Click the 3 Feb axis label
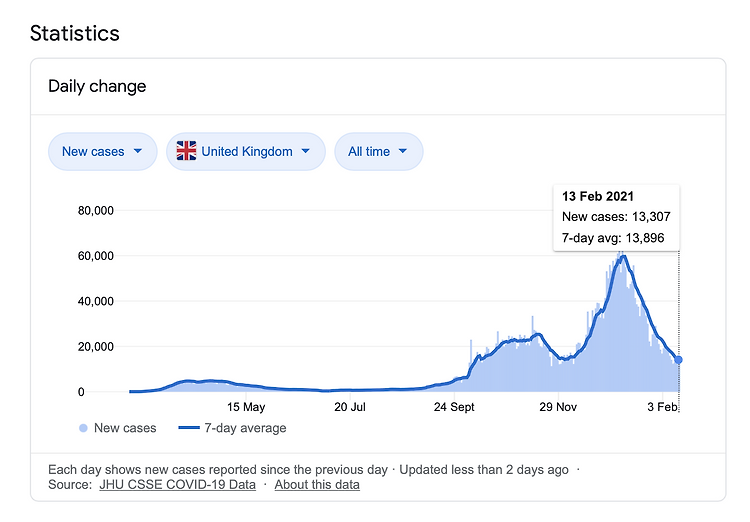The height and width of the screenshot is (522, 750). (662, 407)
